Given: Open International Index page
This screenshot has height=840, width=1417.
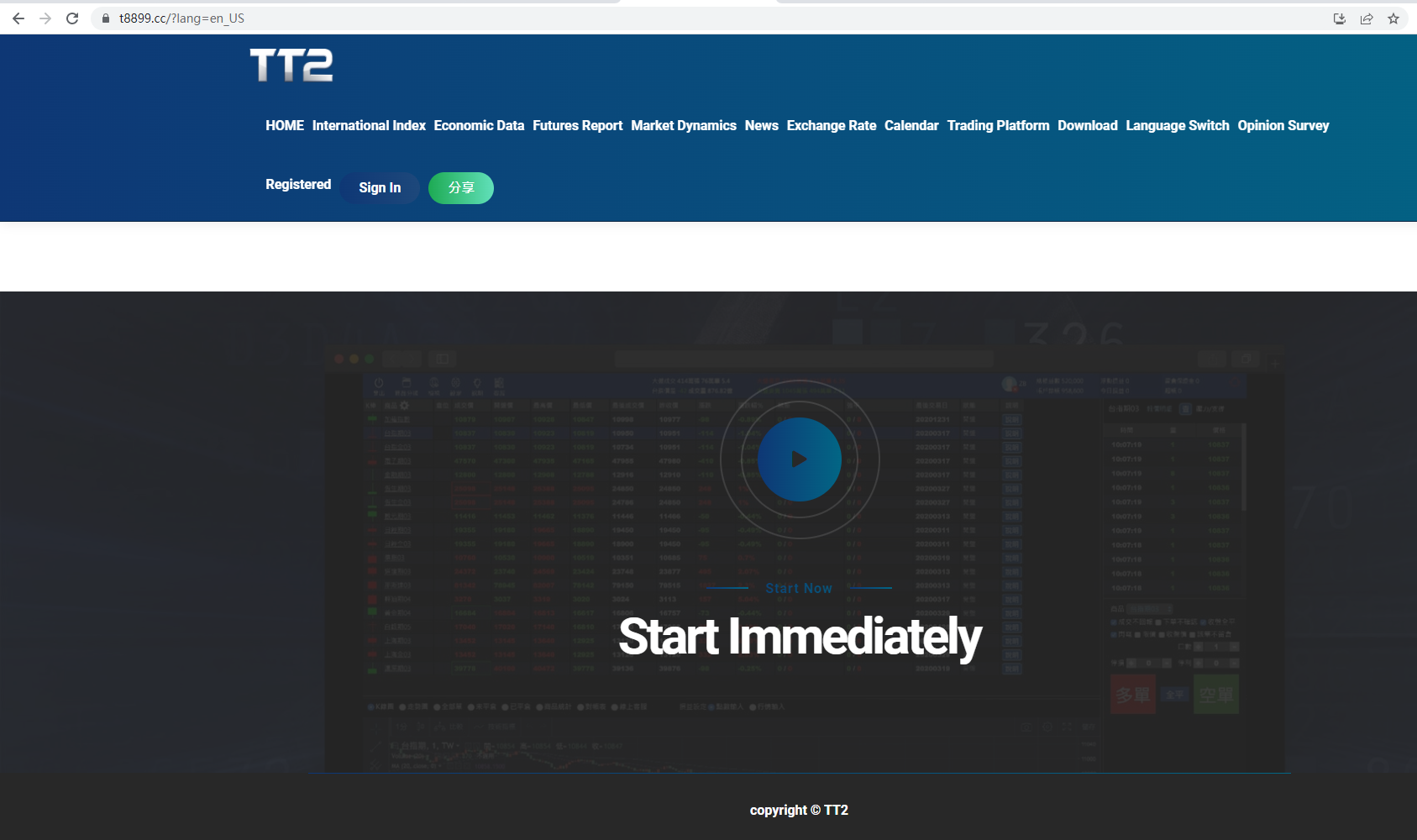Looking at the screenshot, I should tap(369, 125).
